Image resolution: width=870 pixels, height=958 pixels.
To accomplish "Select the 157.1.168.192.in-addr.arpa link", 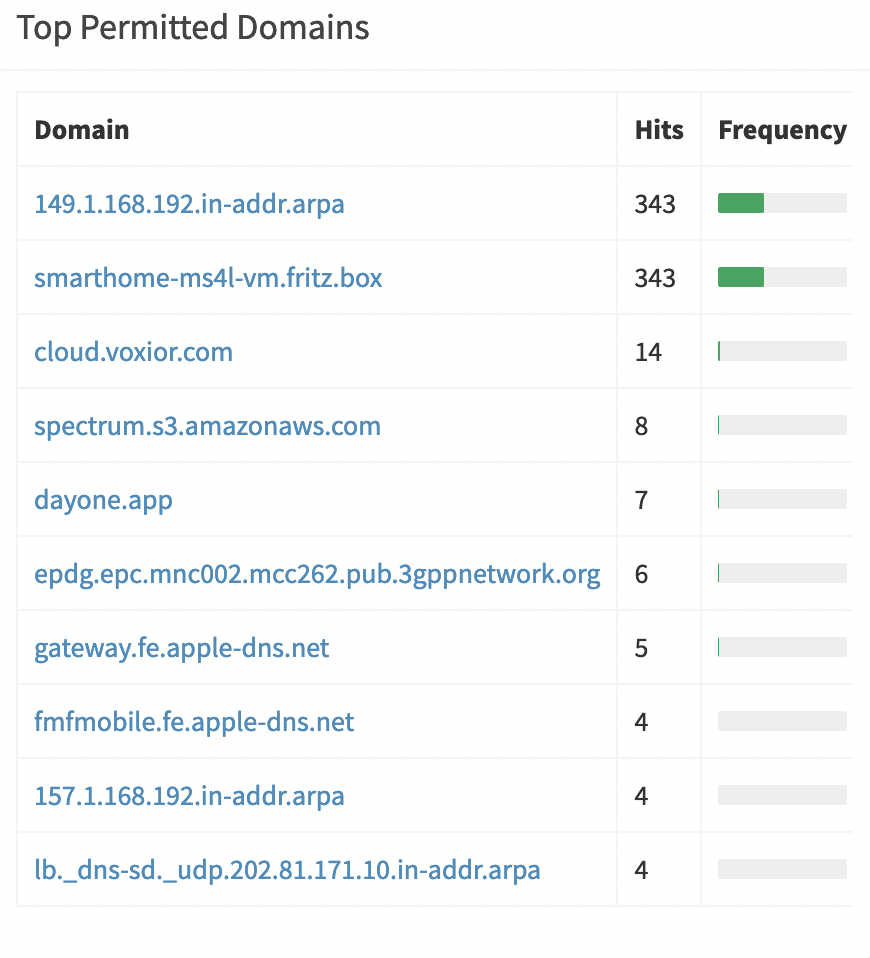I will 189,796.
